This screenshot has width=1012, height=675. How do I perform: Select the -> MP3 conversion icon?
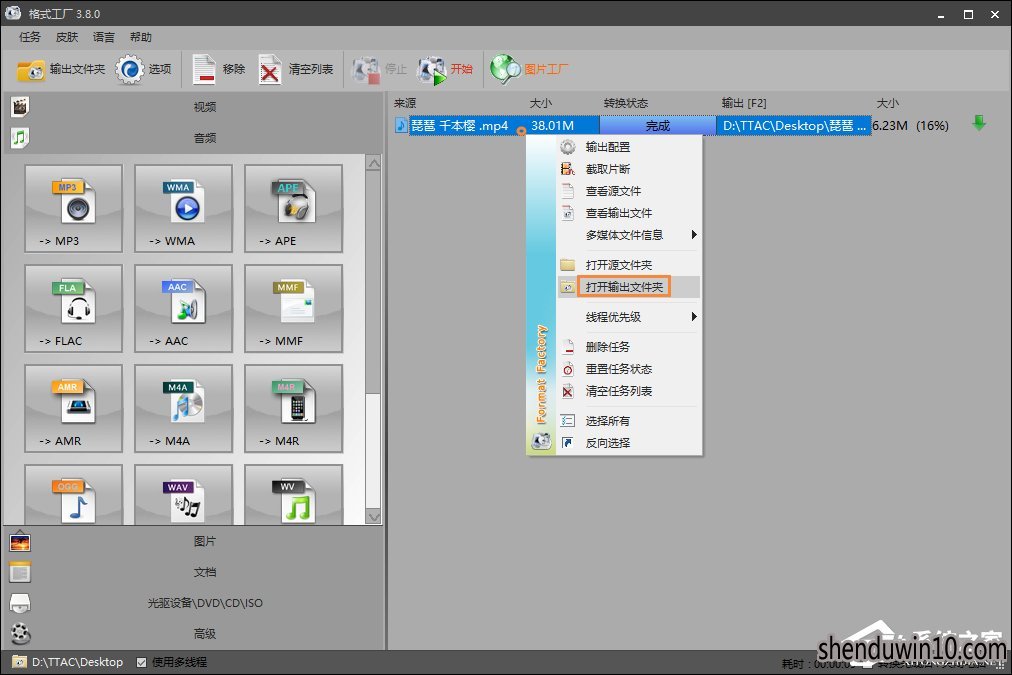pos(74,208)
